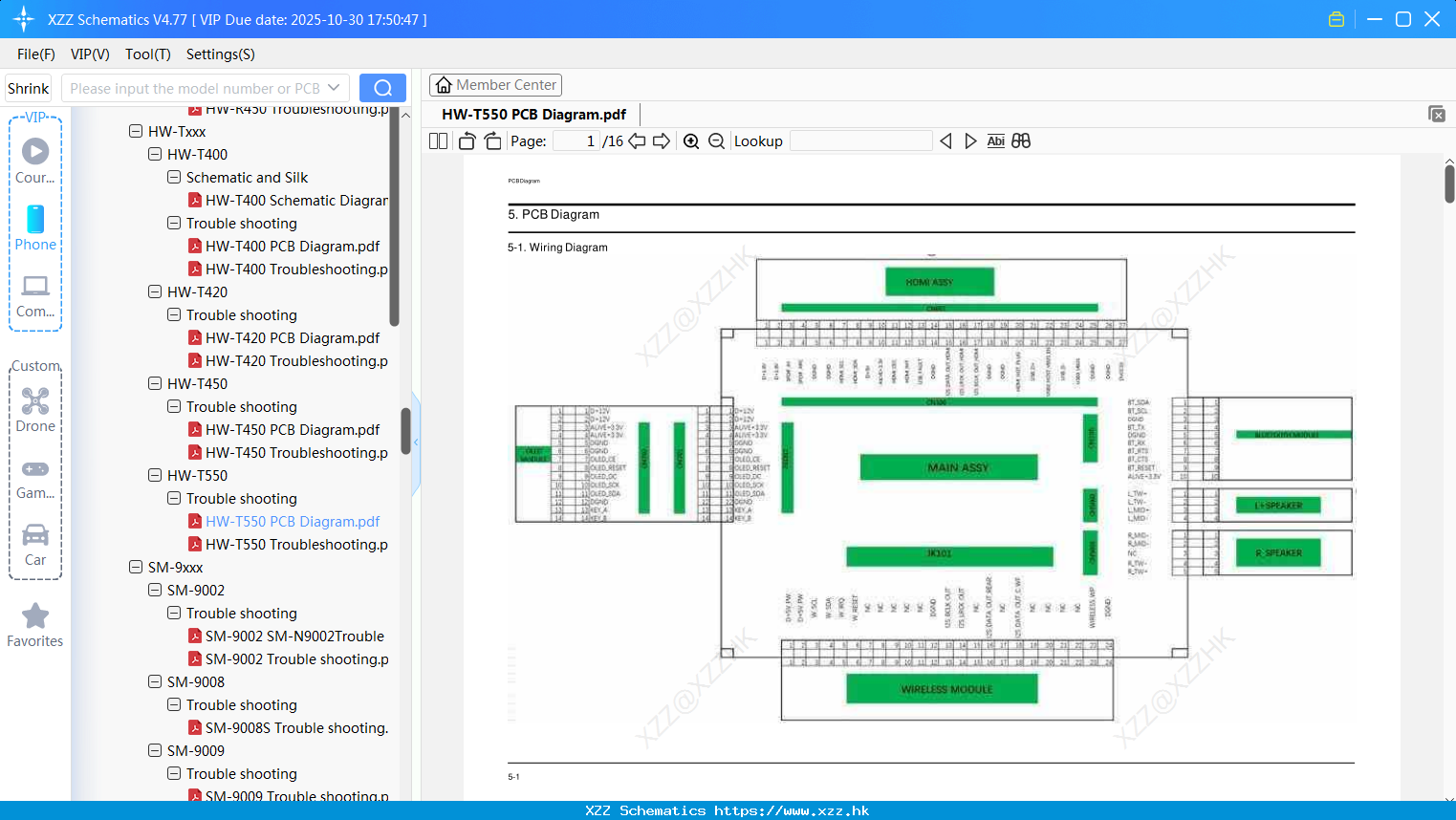
Task: Collapse the SM-9008 node
Action: [x=155, y=681]
